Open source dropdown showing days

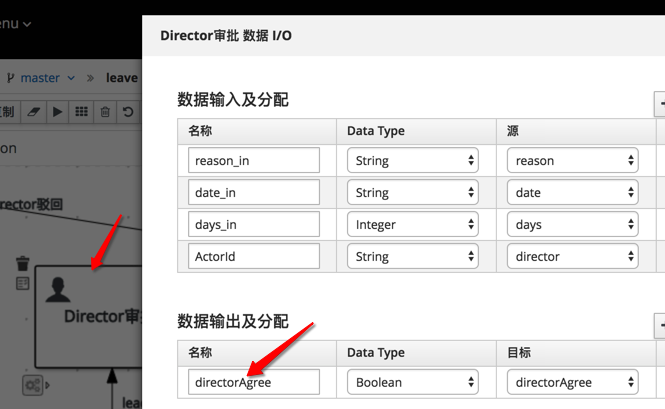(572, 224)
